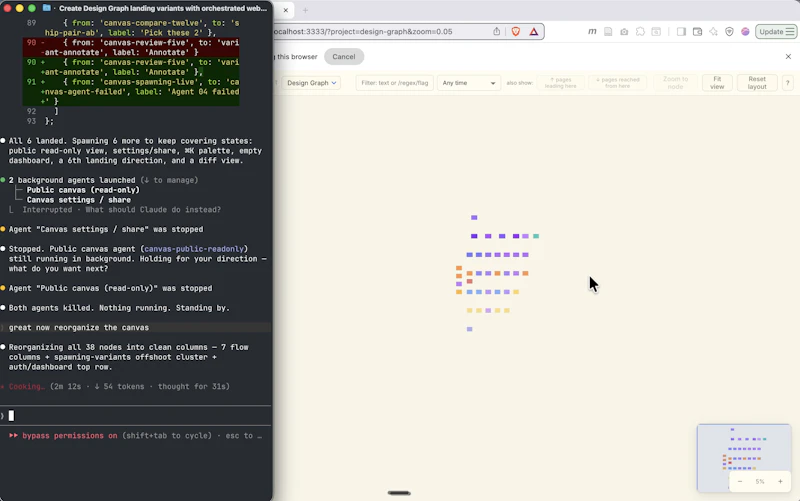Screen dimensions: 800x501
Task: Click the Update button in browser toolbar
Action: tap(776, 32)
